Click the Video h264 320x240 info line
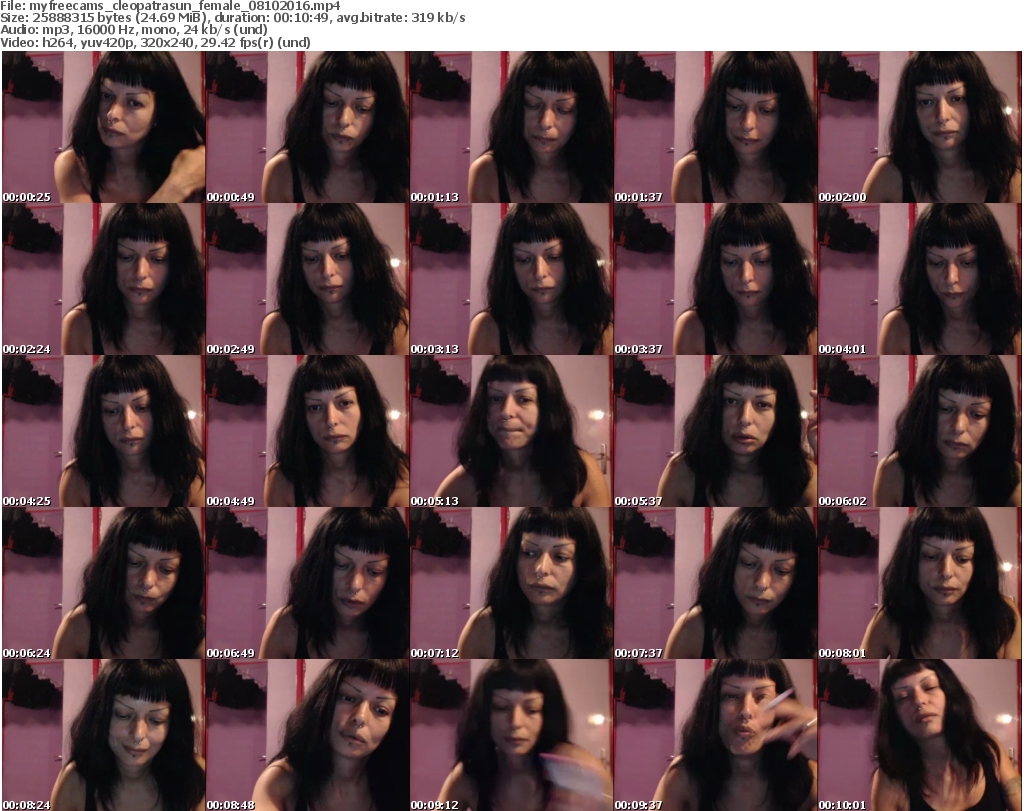 (x=155, y=42)
